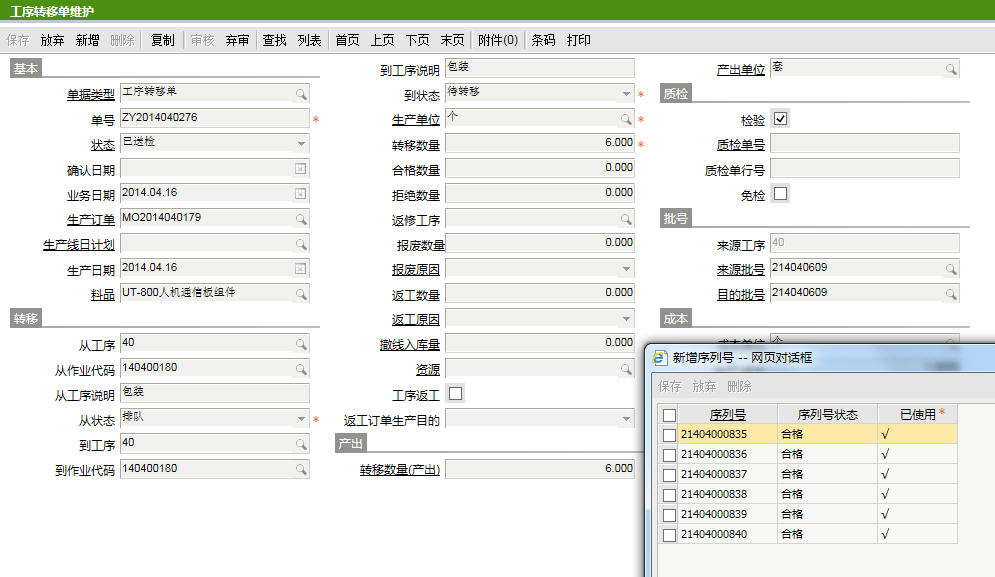
Task: Select row checkbox for serial 21404000837
Action: click(x=668, y=474)
